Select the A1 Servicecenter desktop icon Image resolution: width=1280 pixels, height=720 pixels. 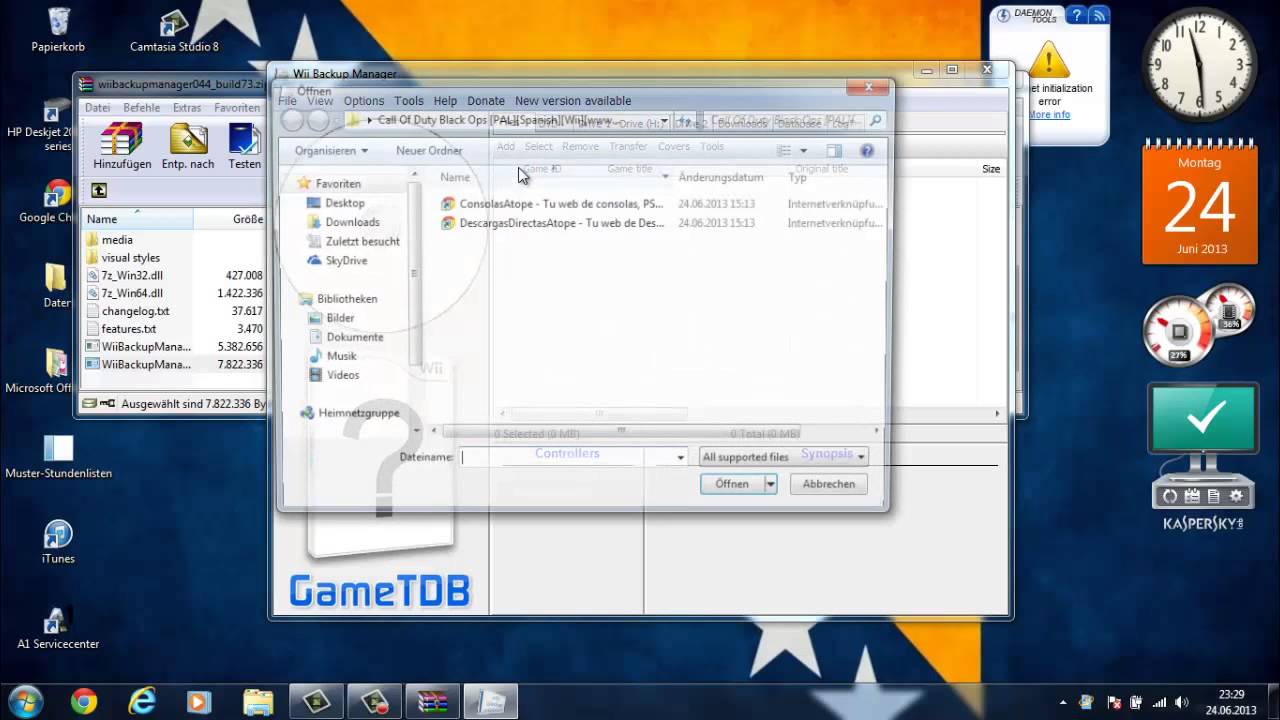(x=58, y=628)
